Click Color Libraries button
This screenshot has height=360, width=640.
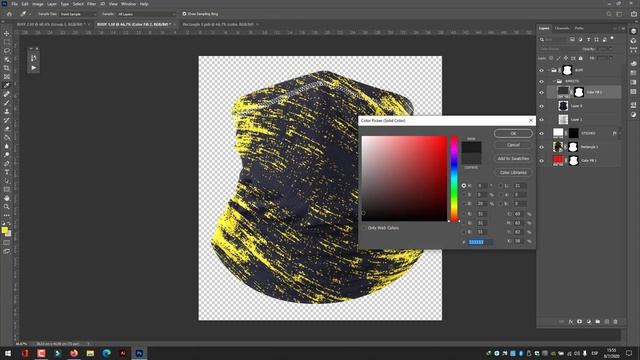pyautogui.click(x=513, y=172)
